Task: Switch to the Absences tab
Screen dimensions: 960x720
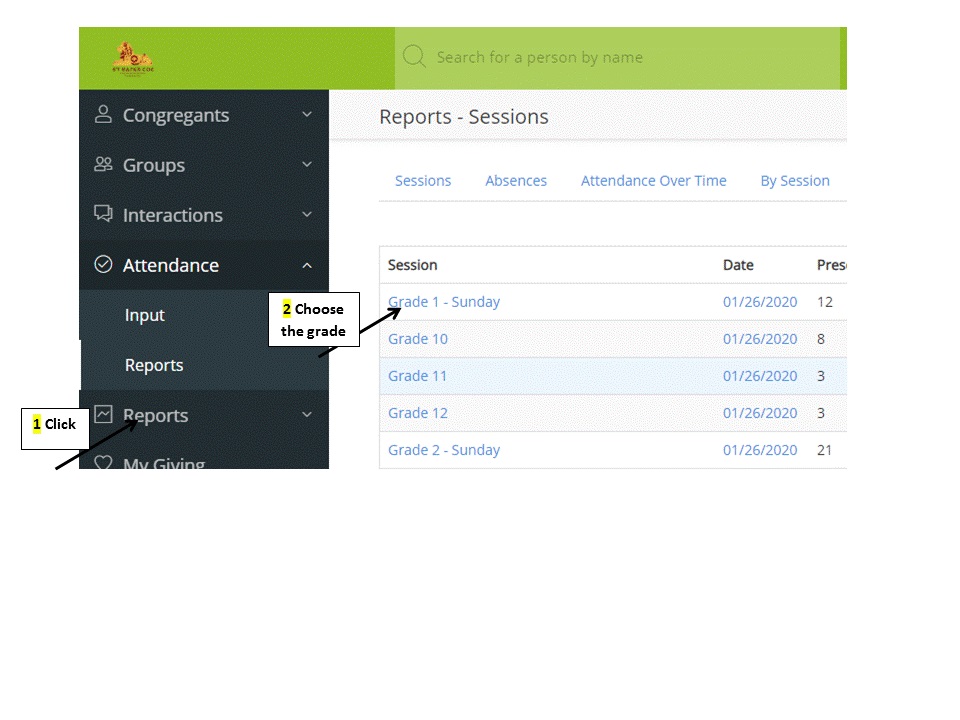Action: 516,181
